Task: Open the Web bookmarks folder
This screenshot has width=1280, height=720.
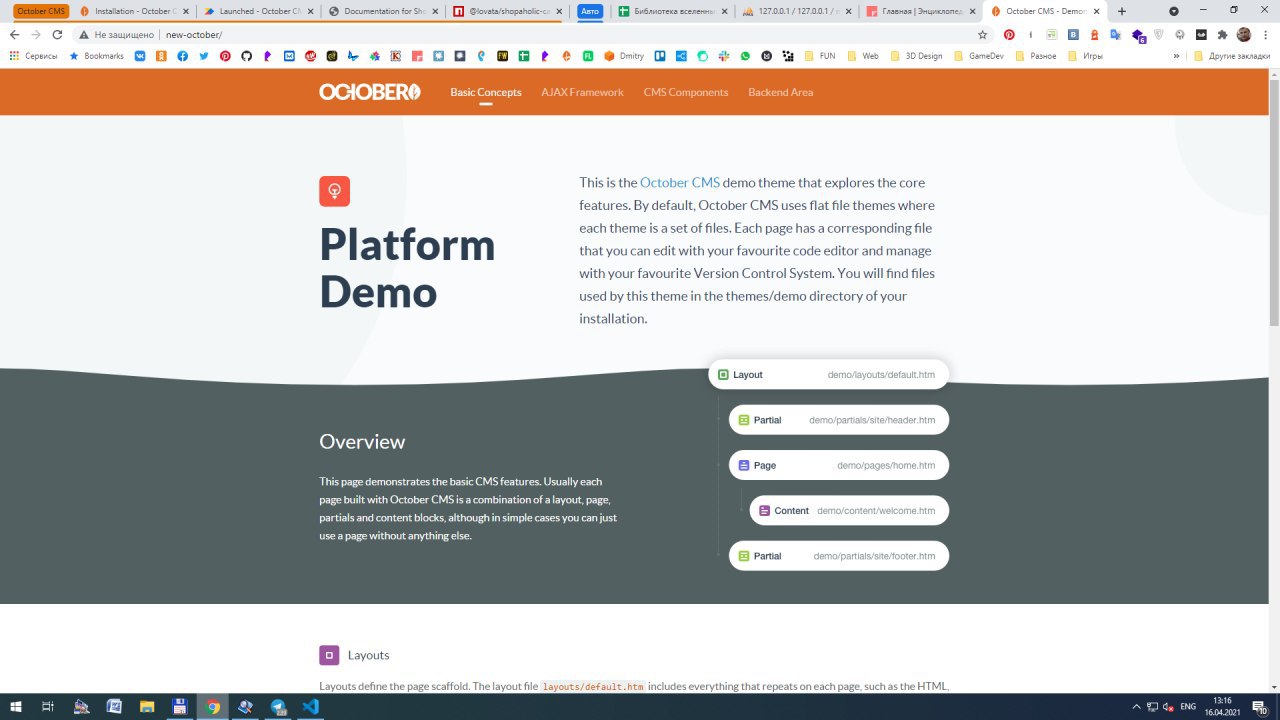Action: pyautogui.click(x=863, y=56)
